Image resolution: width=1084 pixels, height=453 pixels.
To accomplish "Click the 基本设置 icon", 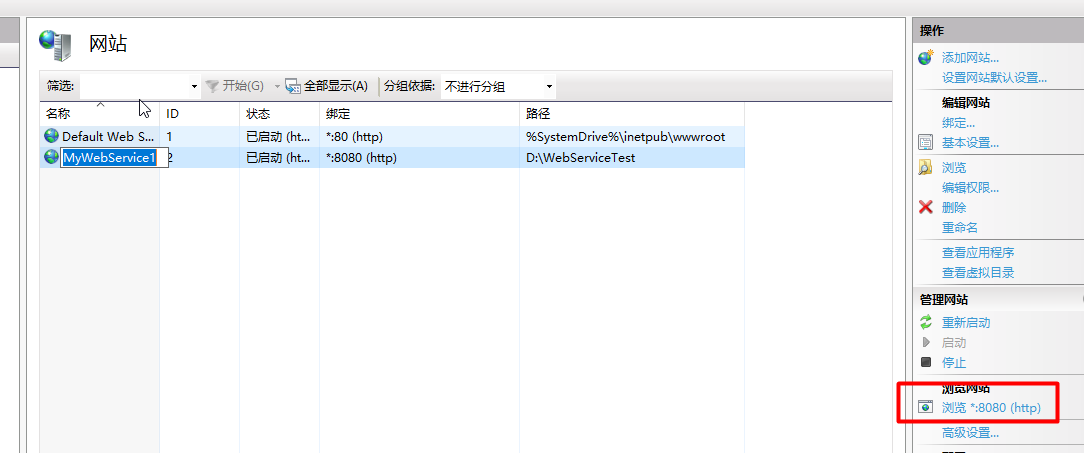I will [x=925, y=143].
